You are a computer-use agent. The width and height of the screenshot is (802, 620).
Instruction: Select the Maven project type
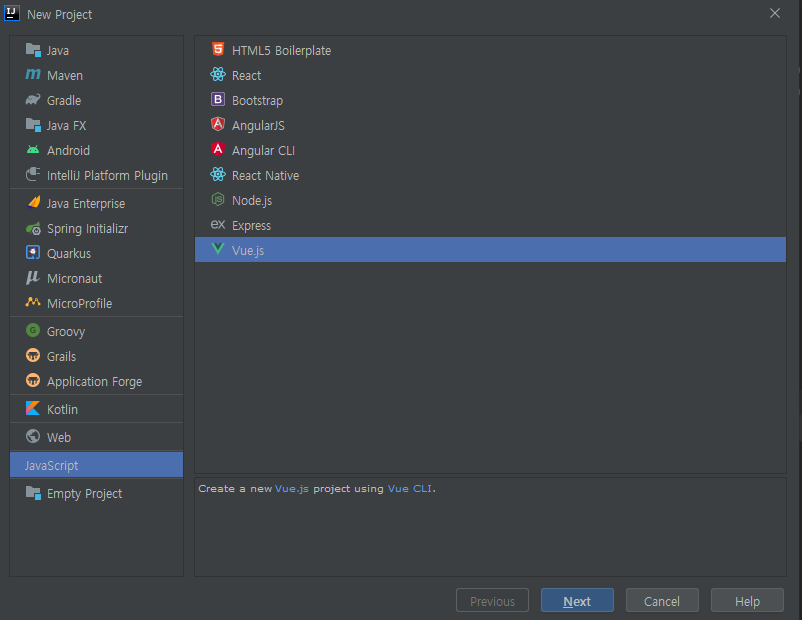click(96, 76)
